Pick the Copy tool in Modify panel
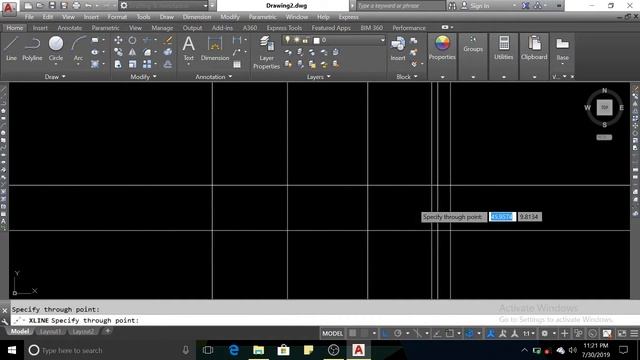The height and width of the screenshot is (360, 640). 118,52
